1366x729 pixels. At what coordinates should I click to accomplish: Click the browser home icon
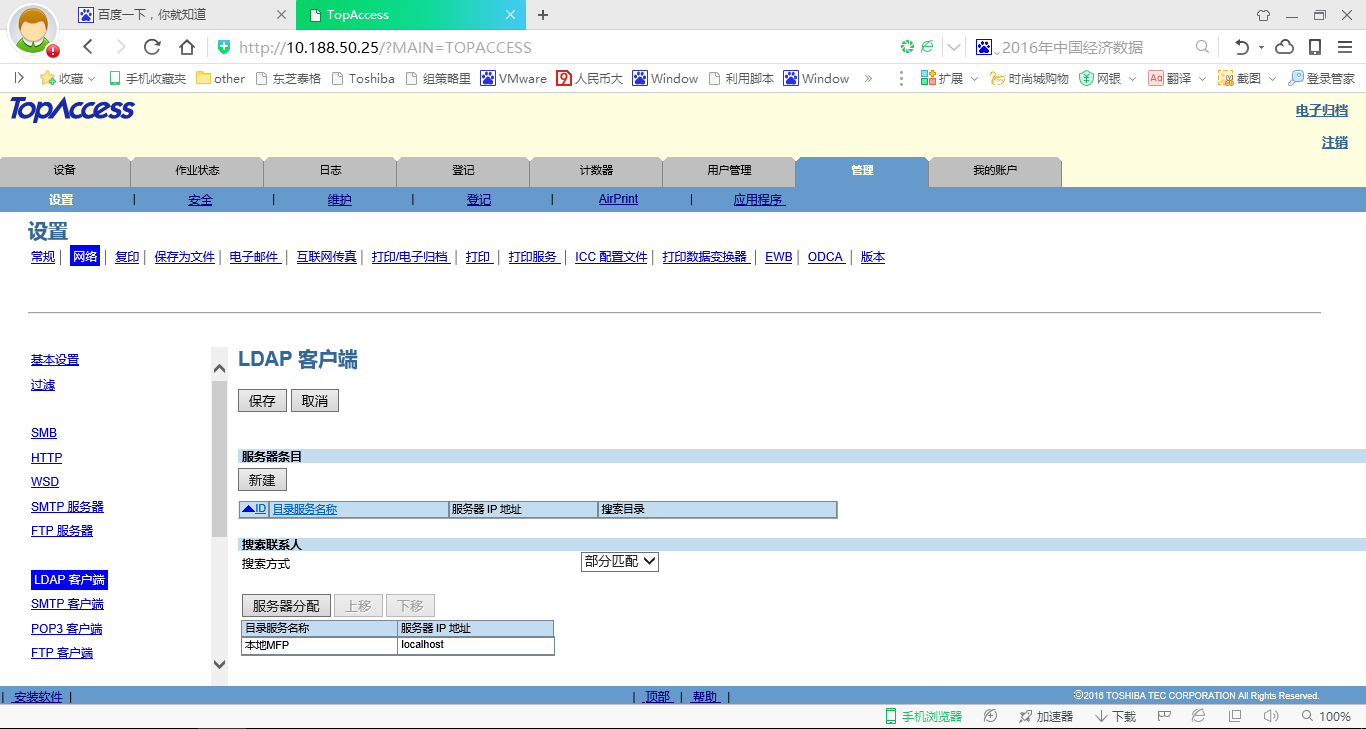click(x=185, y=46)
